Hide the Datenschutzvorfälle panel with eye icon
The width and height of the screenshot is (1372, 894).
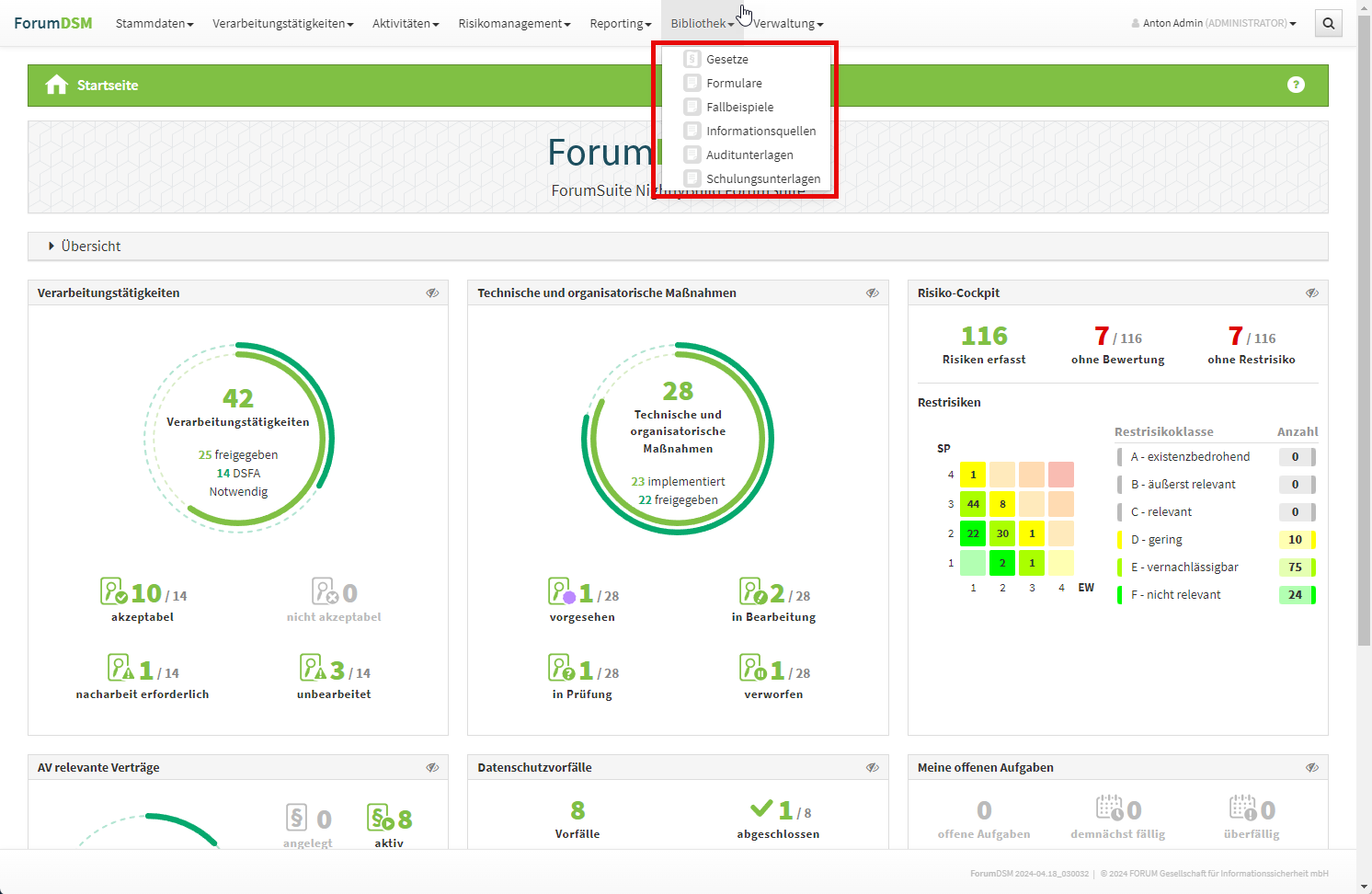pos(872,768)
